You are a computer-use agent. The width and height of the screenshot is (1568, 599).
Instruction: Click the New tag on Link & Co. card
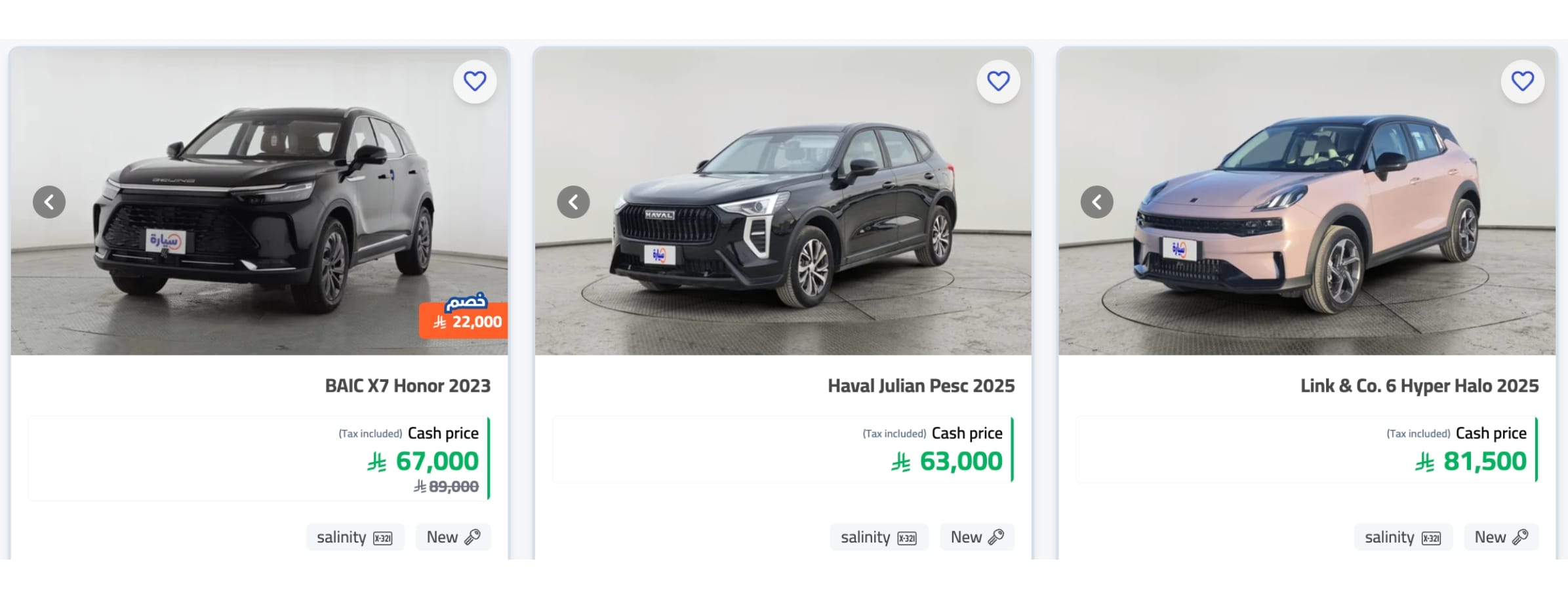pos(1501,537)
